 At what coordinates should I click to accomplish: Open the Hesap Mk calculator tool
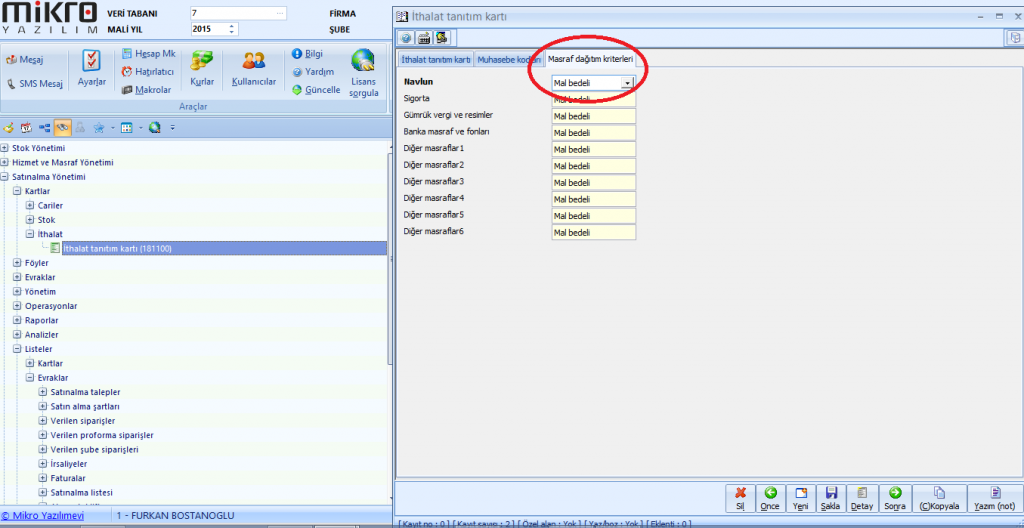click(147, 54)
